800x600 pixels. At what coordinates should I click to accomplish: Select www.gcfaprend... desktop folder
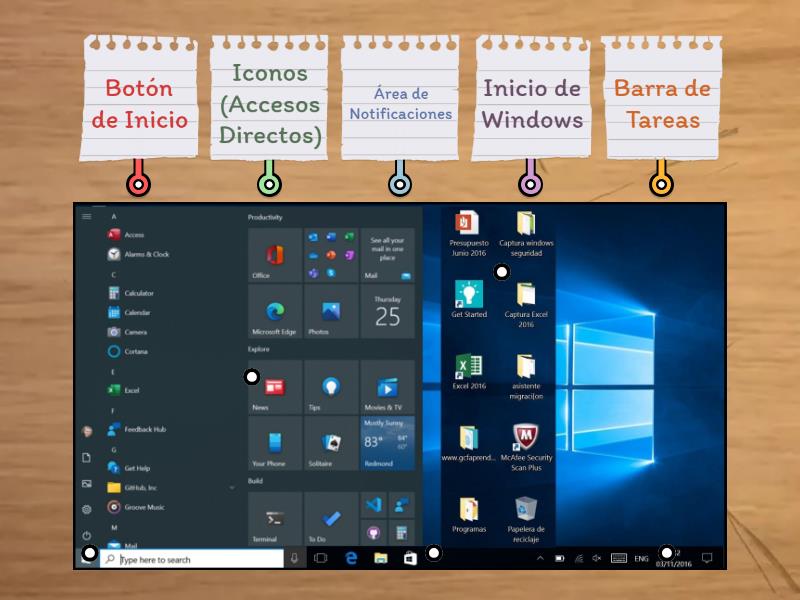click(x=469, y=443)
